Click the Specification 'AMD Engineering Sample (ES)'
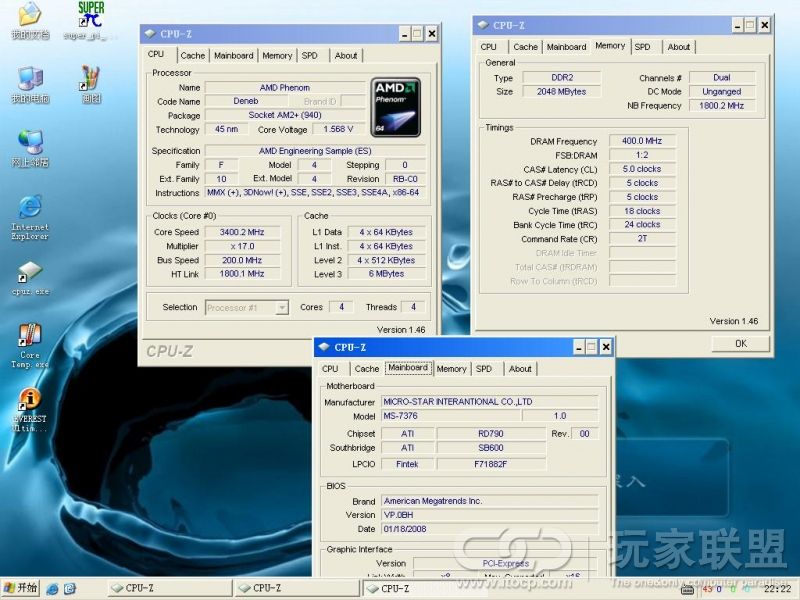 click(315, 151)
